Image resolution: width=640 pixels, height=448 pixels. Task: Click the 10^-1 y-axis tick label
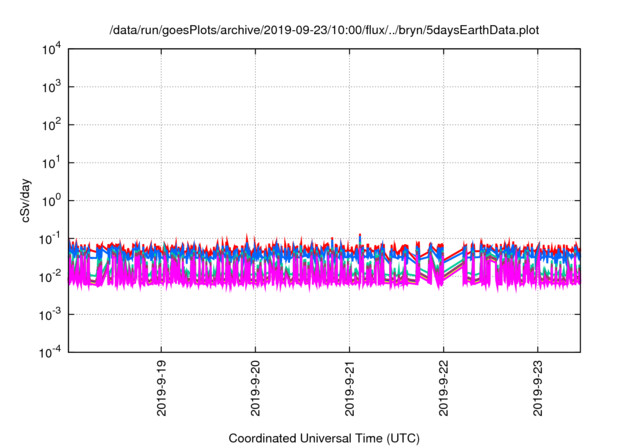pyautogui.click(x=50, y=239)
